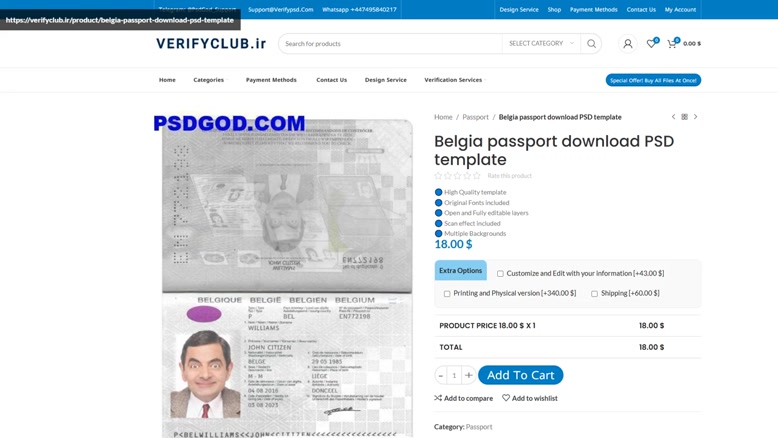The image size is (778, 438).
Task: Open the shopping cart icon
Action: tap(672, 43)
